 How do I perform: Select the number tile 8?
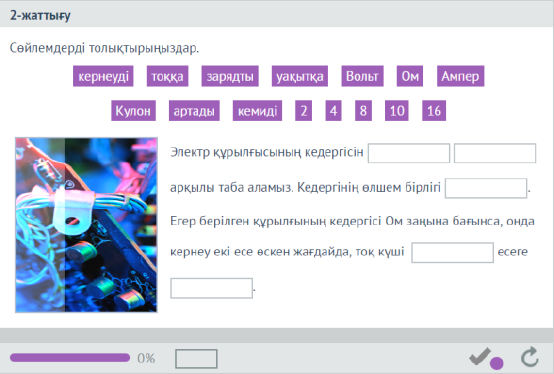[363, 111]
